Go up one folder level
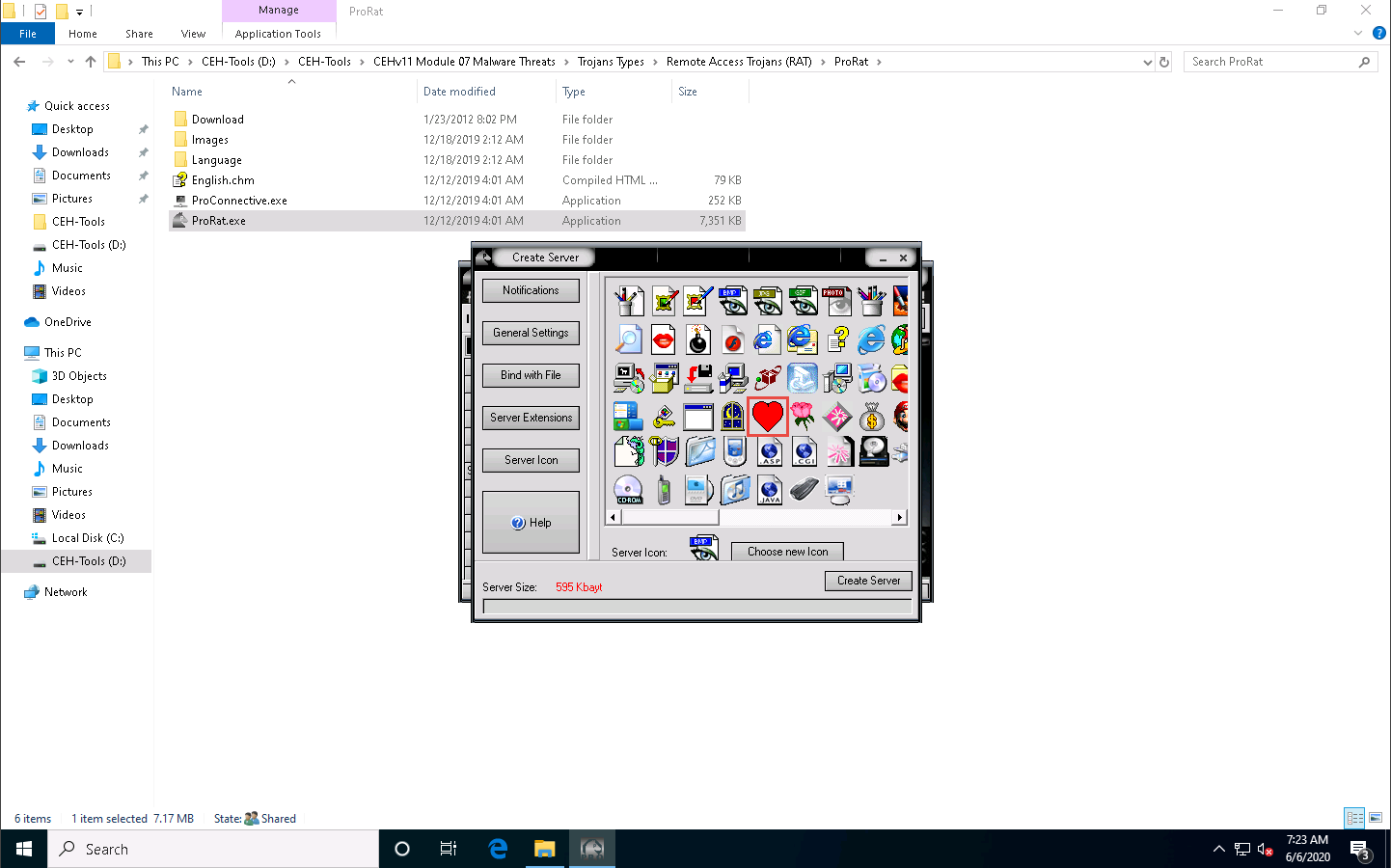Screen dimensions: 1391x868 (91, 62)
